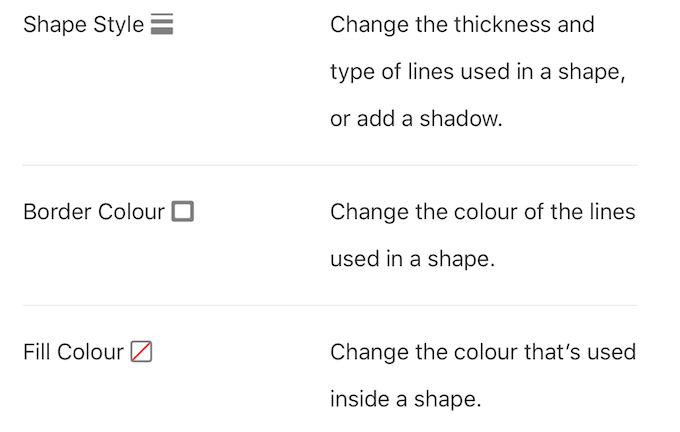This screenshot has width=680, height=432.
Task: Click the Fill Colour red slash icon
Action: click(x=141, y=352)
